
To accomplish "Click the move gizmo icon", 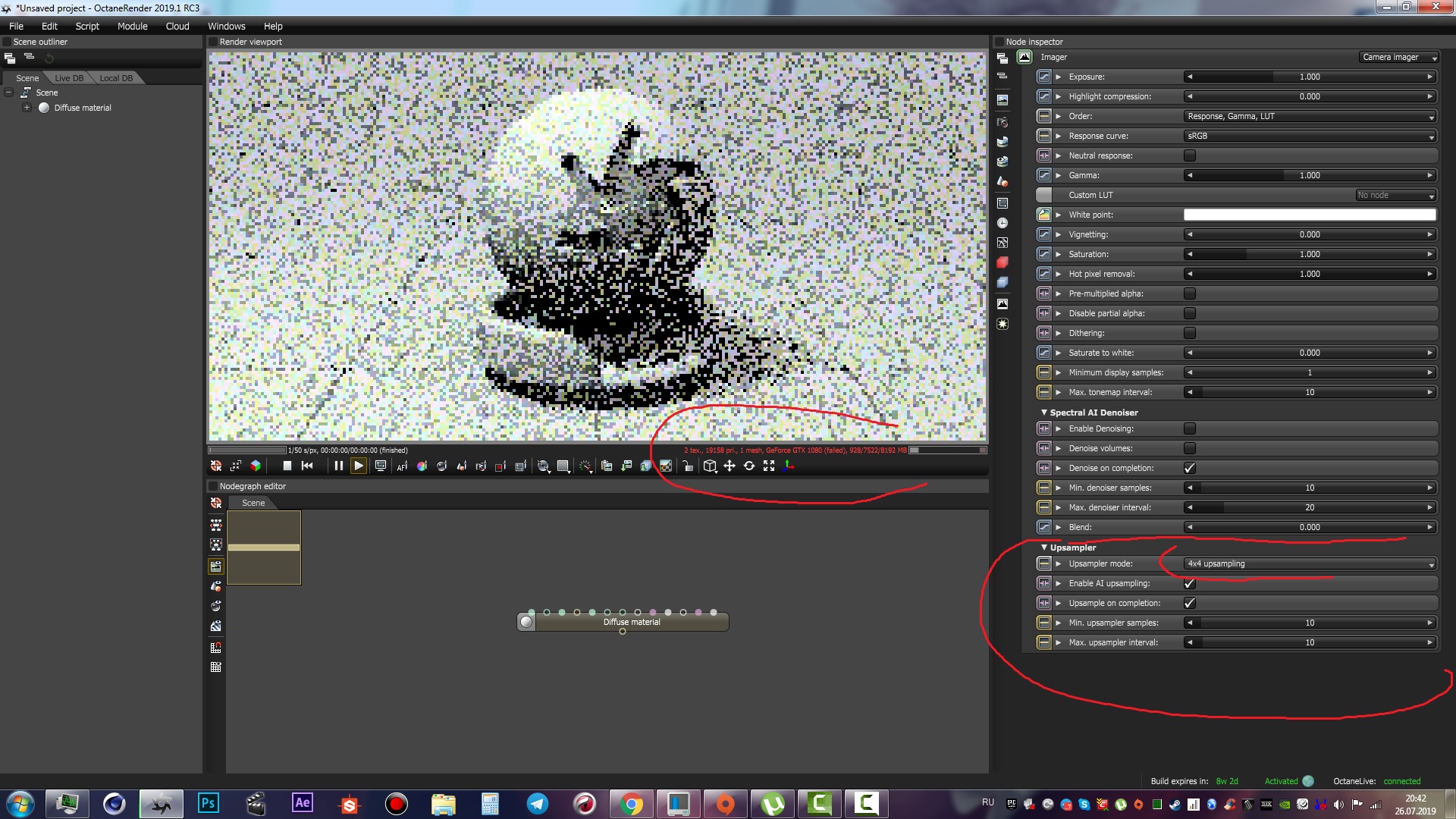I will (730, 466).
